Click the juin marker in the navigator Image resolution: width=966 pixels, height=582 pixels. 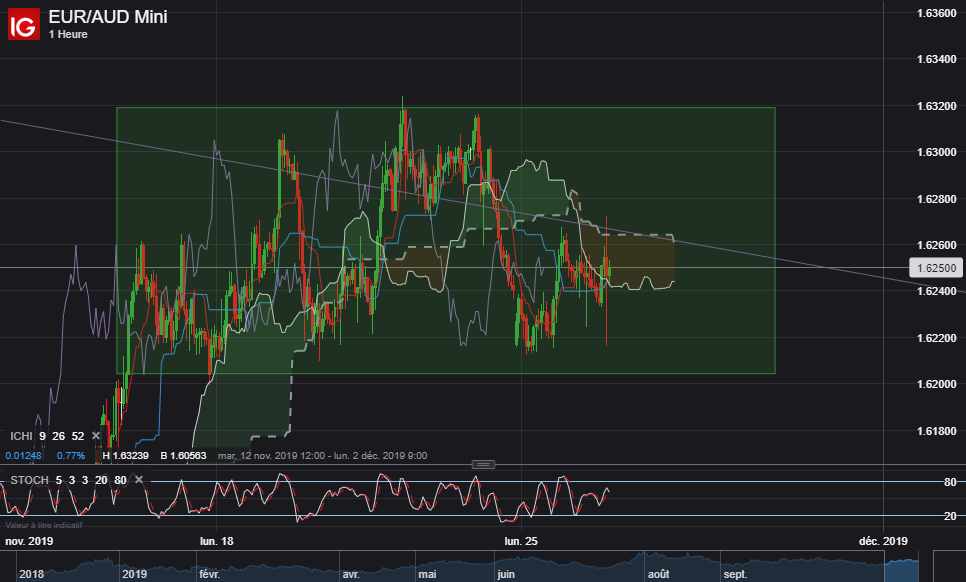coord(506,574)
